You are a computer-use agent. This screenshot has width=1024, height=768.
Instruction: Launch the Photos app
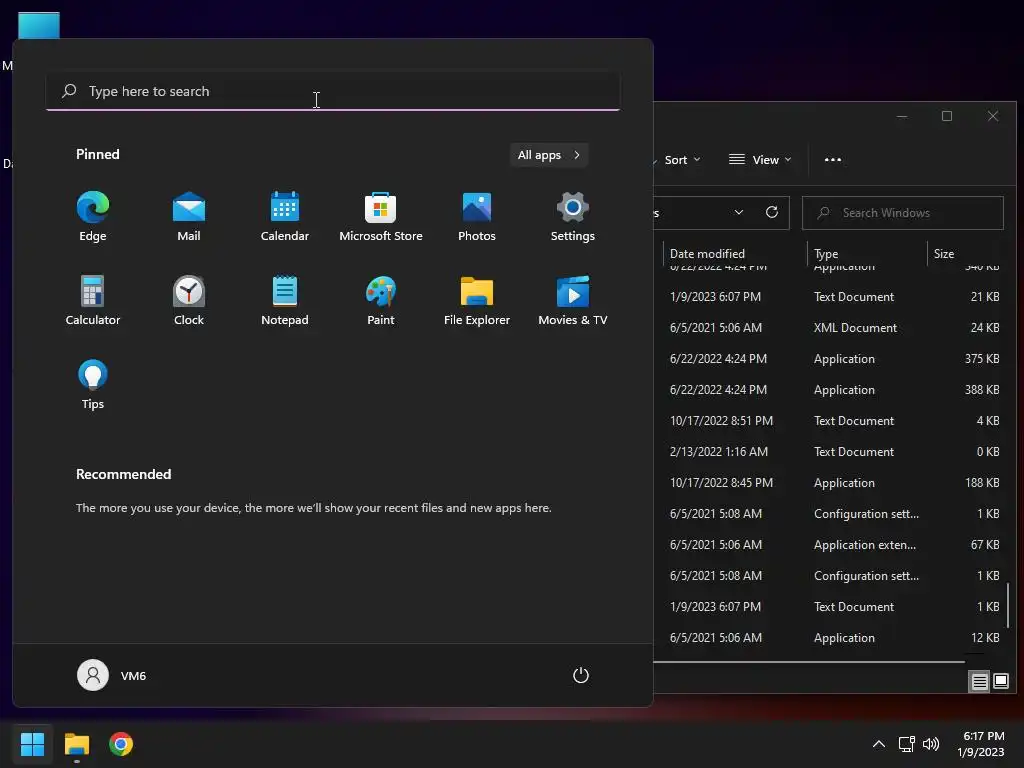pyautogui.click(x=477, y=217)
